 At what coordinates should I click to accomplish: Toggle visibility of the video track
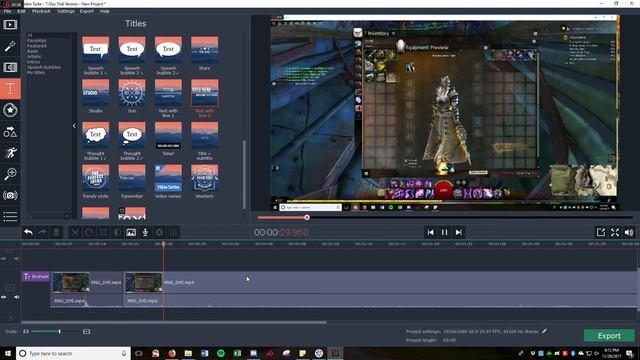point(4,297)
